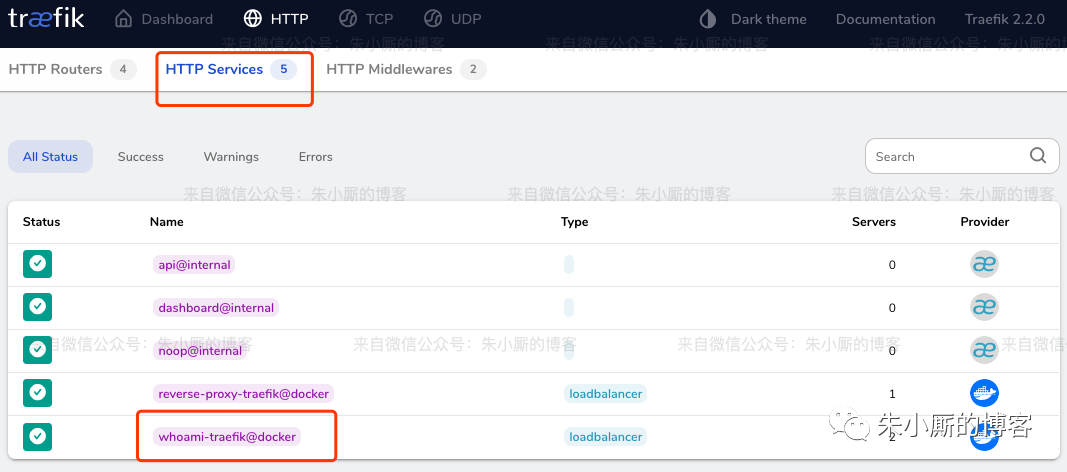Image resolution: width=1067 pixels, height=472 pixels.
Task: Click the HTTP Middlewares count badge 2
Action: coord(474,69)
